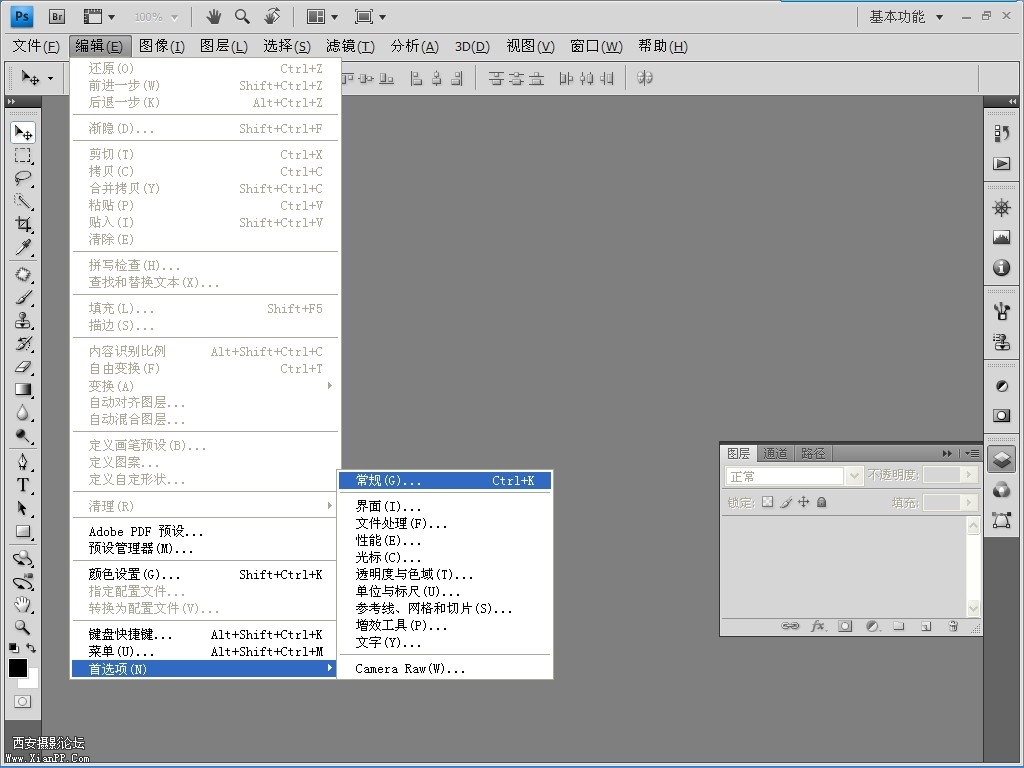Toggle Quick Mask mode in the toolbox
This screenshot has width=1024, height=768.
22,702
